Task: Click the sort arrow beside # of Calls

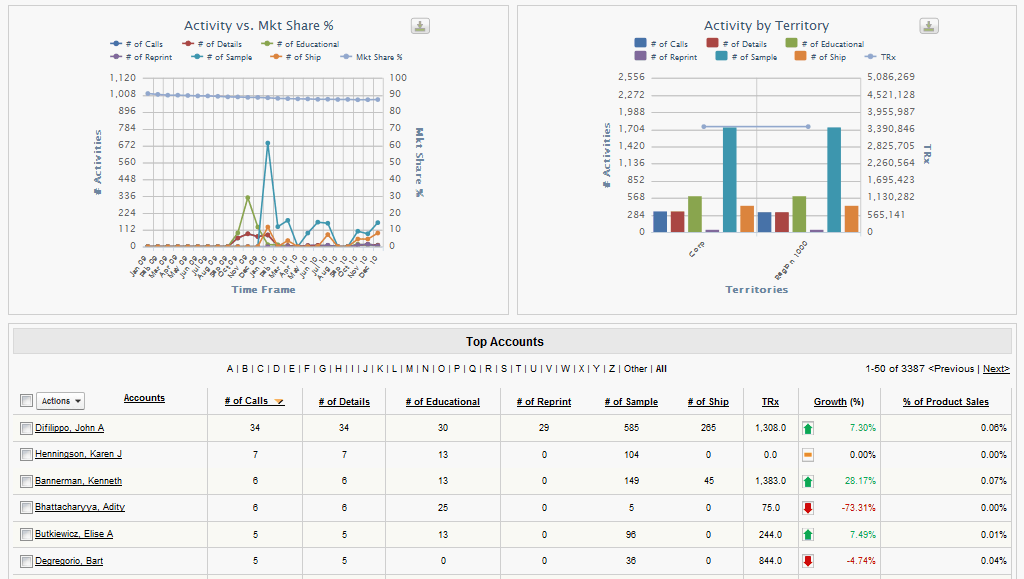Action: click(x=279, y=402)
